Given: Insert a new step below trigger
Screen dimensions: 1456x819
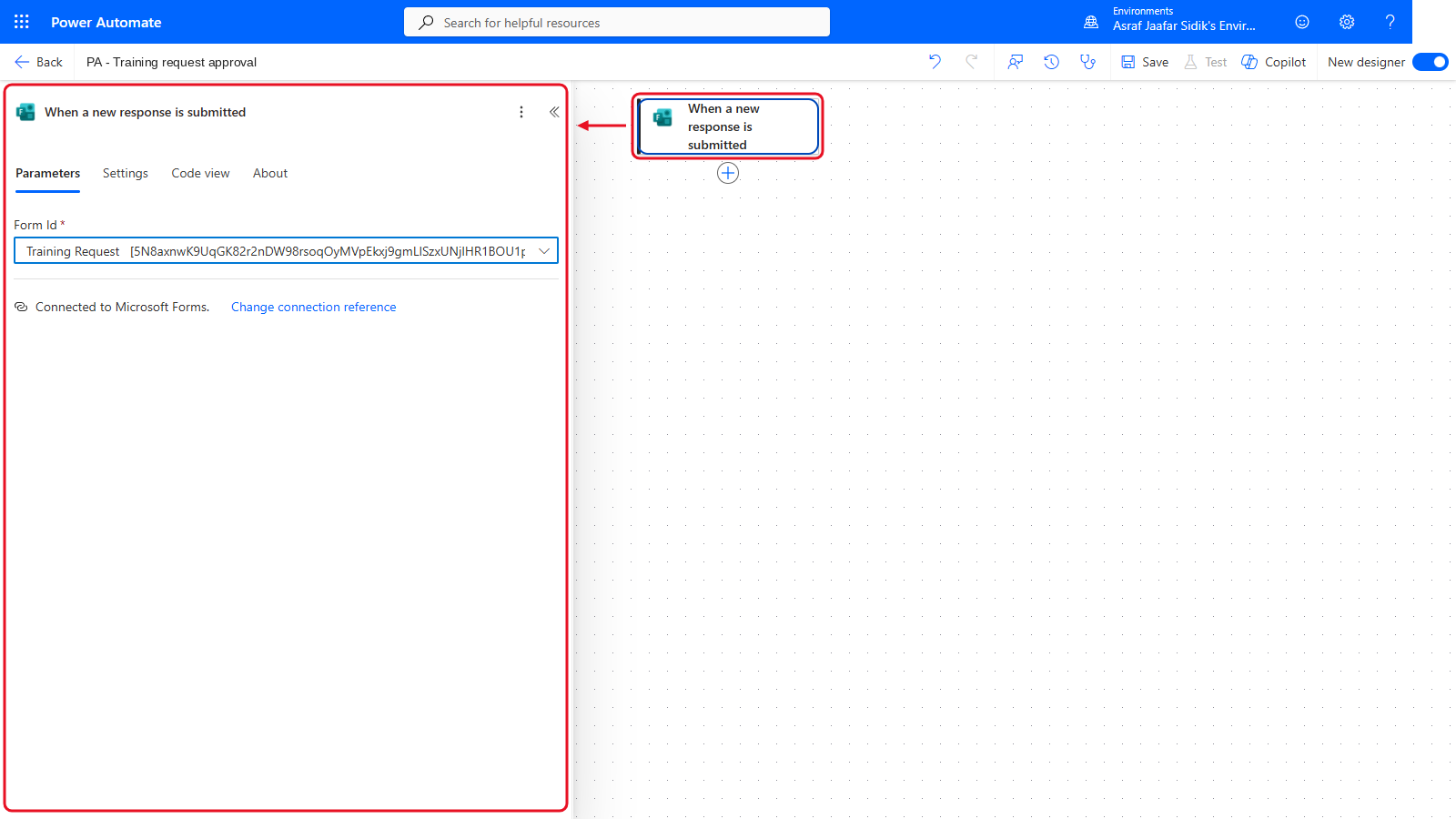Looking at the screenshot, I should pyautogui.click(x=728, y=173).
